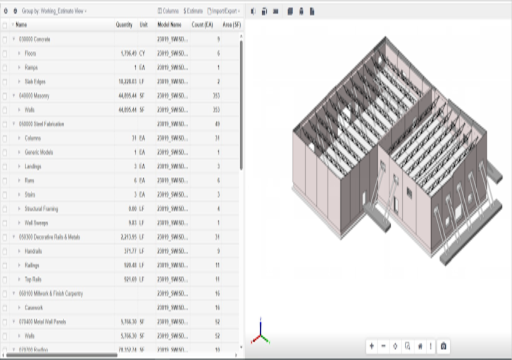Click the XYZ axis gizmo in the viewer

tap(260, 332)
